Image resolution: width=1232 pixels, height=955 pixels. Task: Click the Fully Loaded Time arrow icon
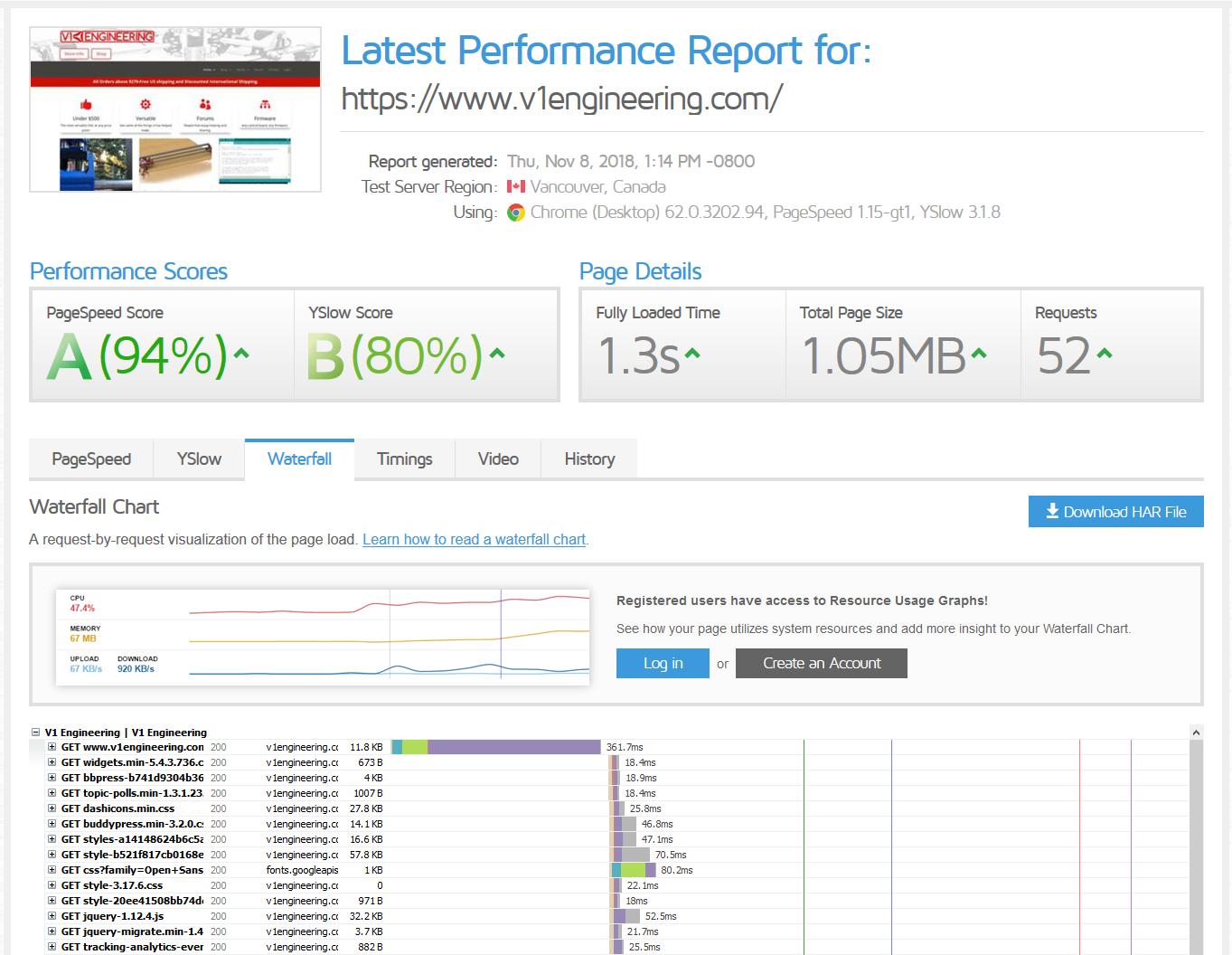pos(692,354)
